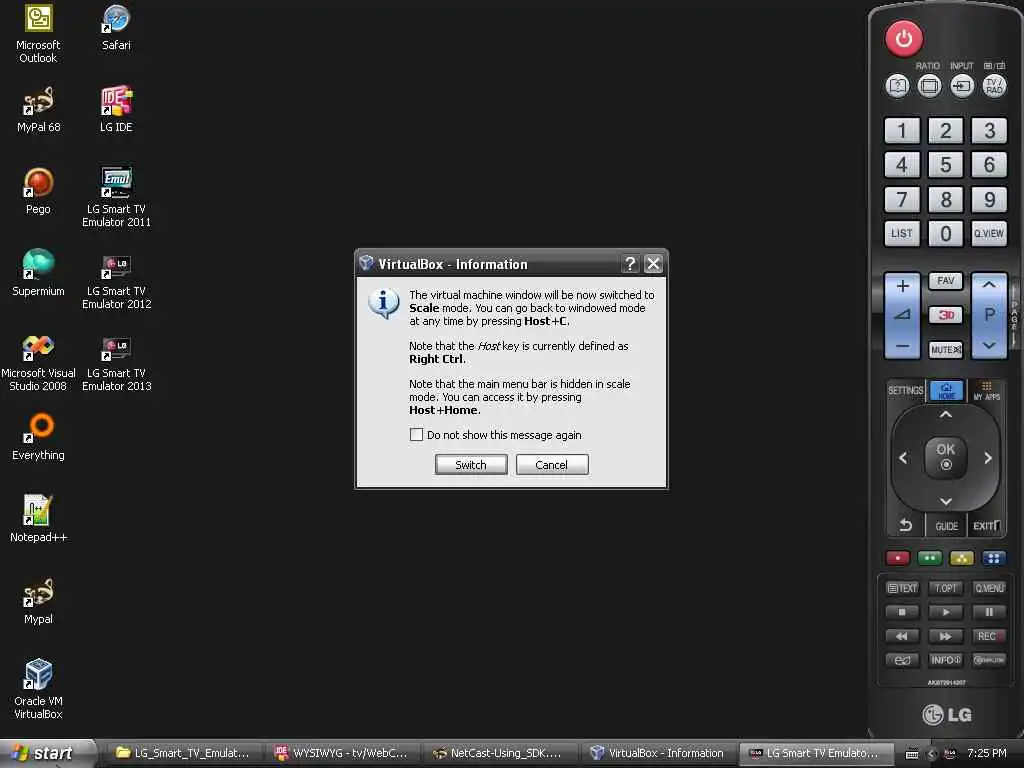The width and height of the screenshot is (1024, 768).
Task: Click the help question mark in dialog title bar
Action: point(630,264)
